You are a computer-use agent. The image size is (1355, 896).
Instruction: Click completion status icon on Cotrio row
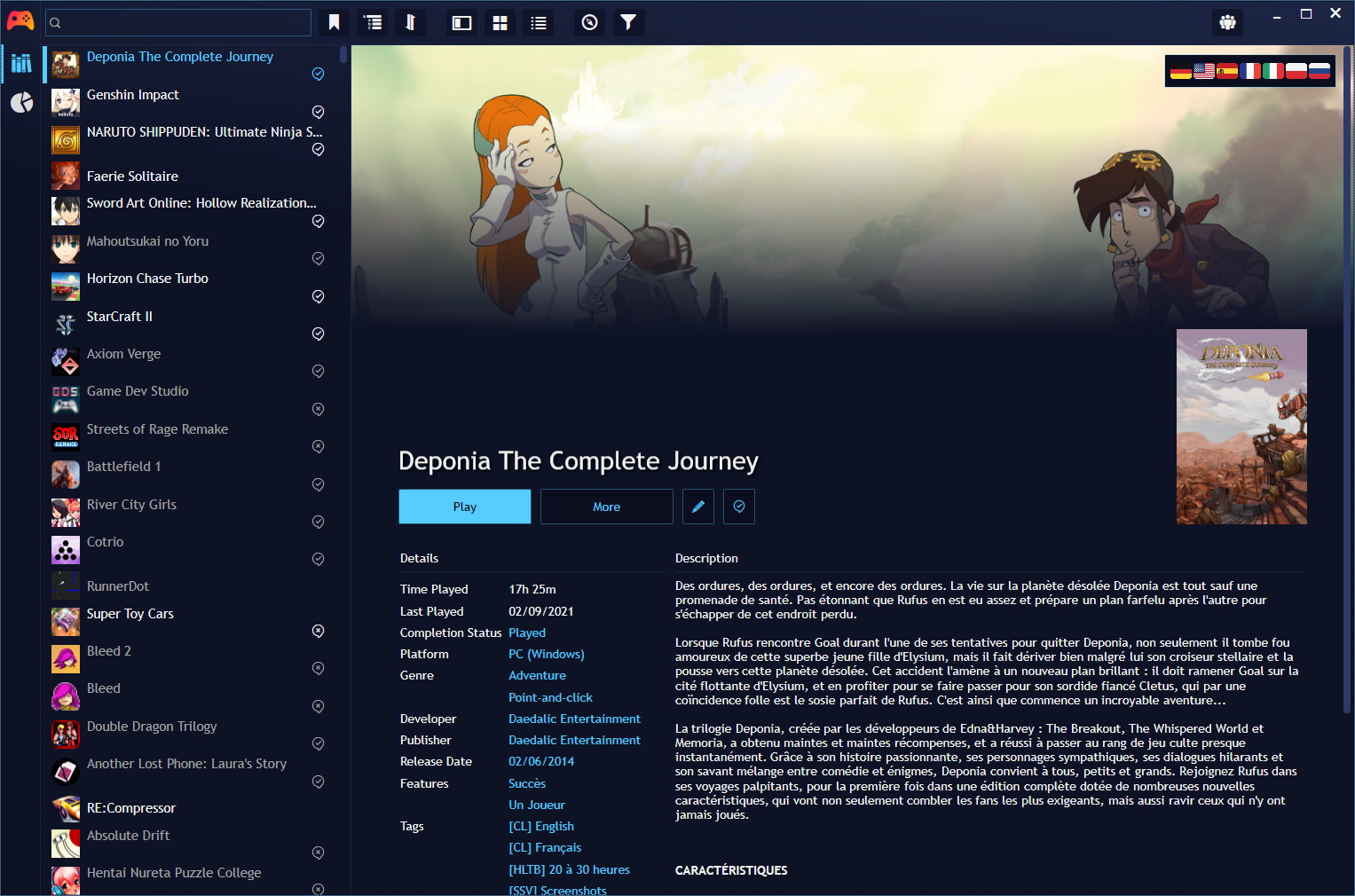pos(318,559)
